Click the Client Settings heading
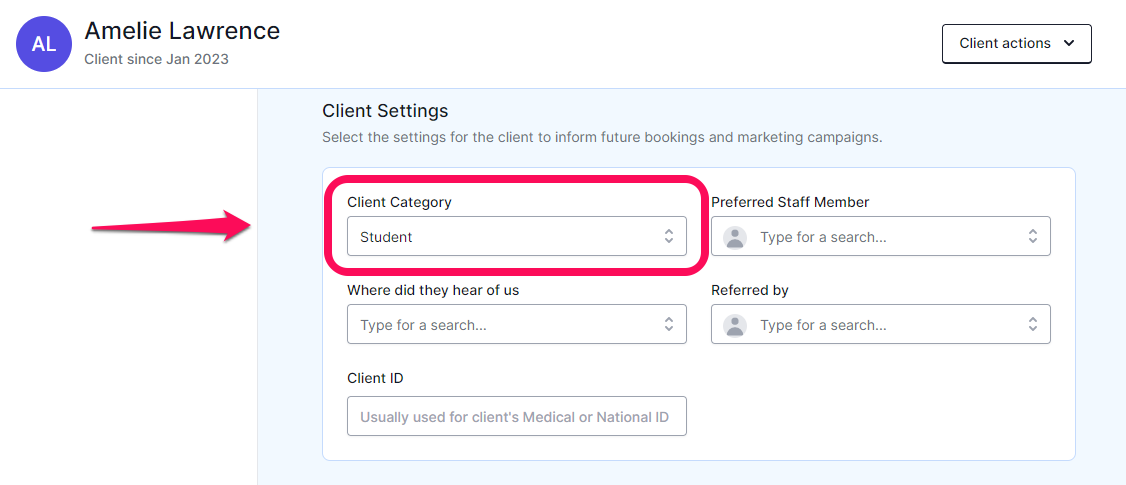The width and height of the screenshot is (1126, 485). pos(385,111)
